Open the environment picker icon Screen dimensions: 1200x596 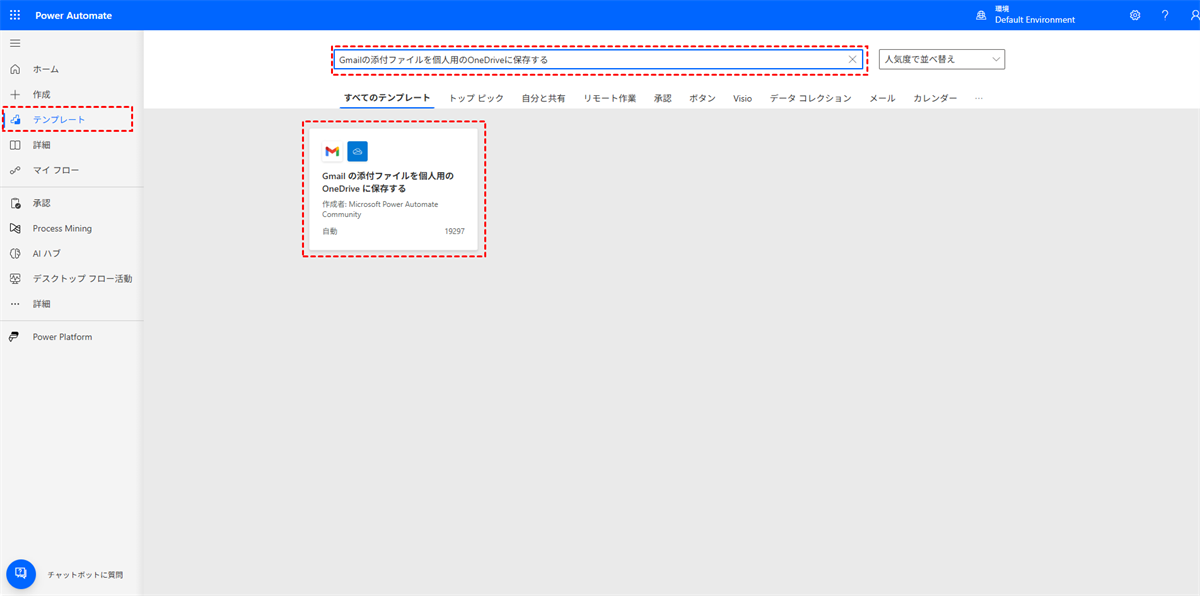(981, 16)
